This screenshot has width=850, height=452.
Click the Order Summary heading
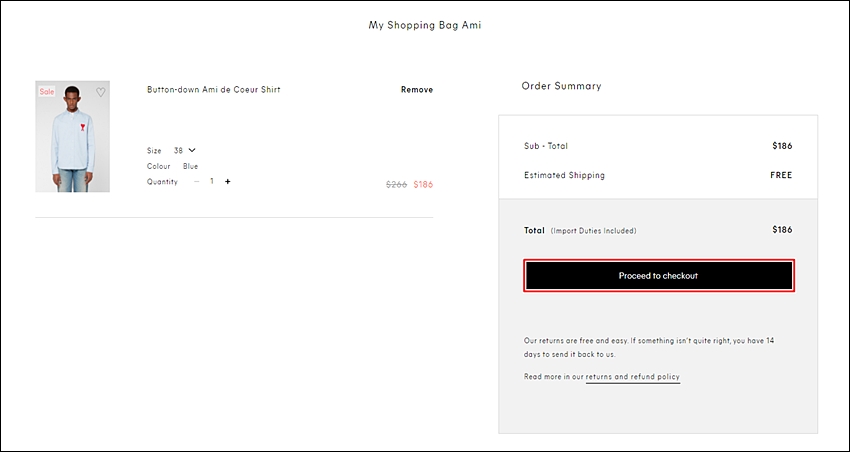pyautogui.click(x=562, y=86)
